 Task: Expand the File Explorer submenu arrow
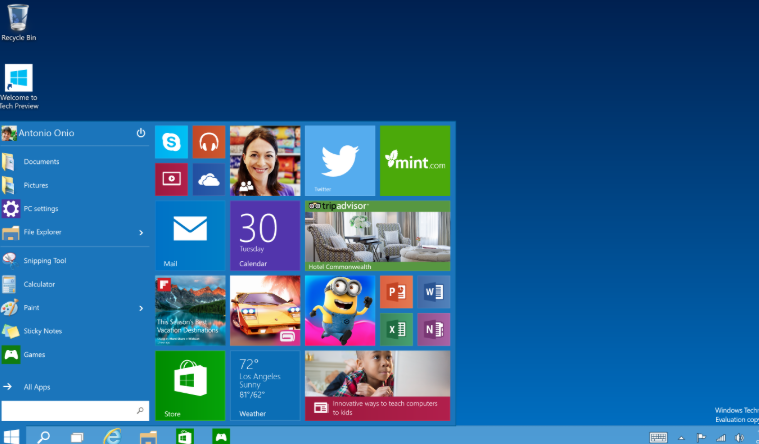pyautogui.click(x=141, y=232)
